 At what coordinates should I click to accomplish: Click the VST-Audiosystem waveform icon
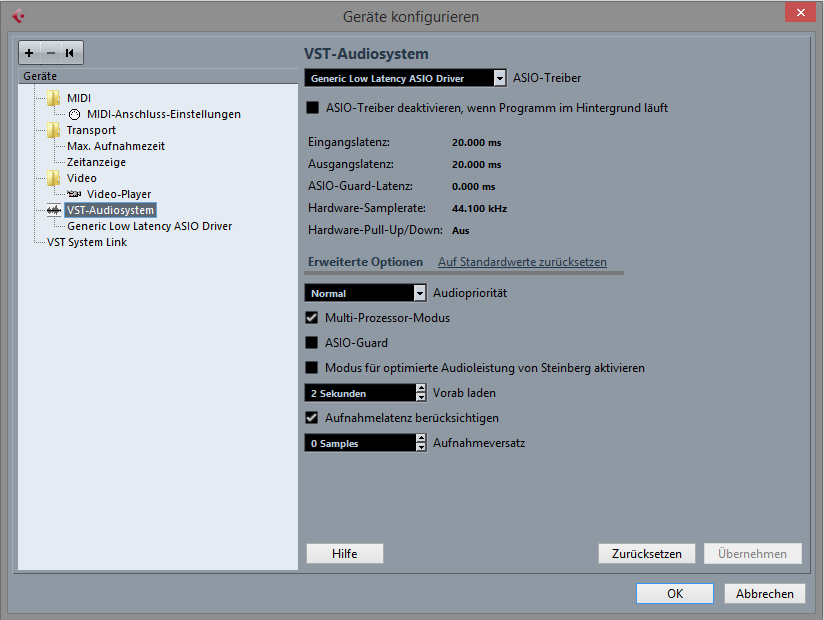tap(54, 211)
